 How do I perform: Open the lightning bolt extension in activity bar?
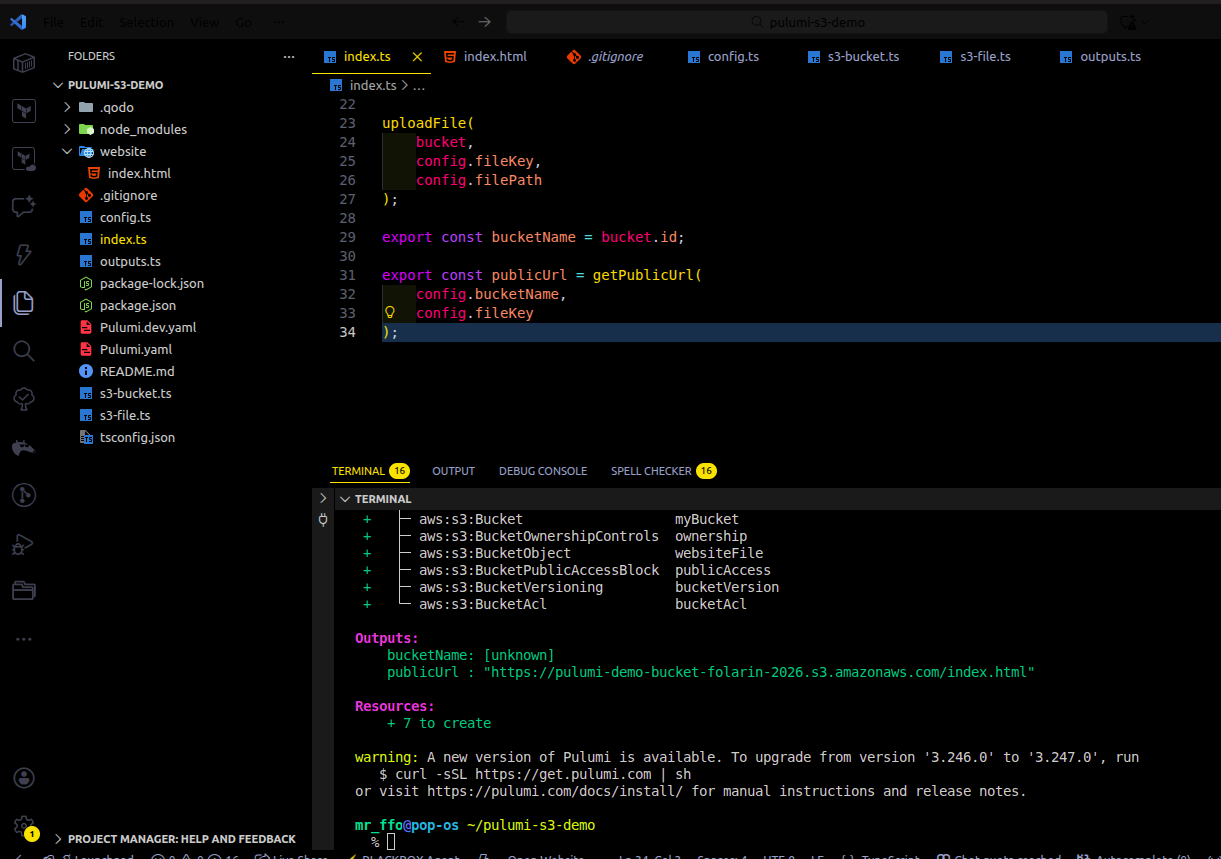pyautogui.click(x=24, y=255)
